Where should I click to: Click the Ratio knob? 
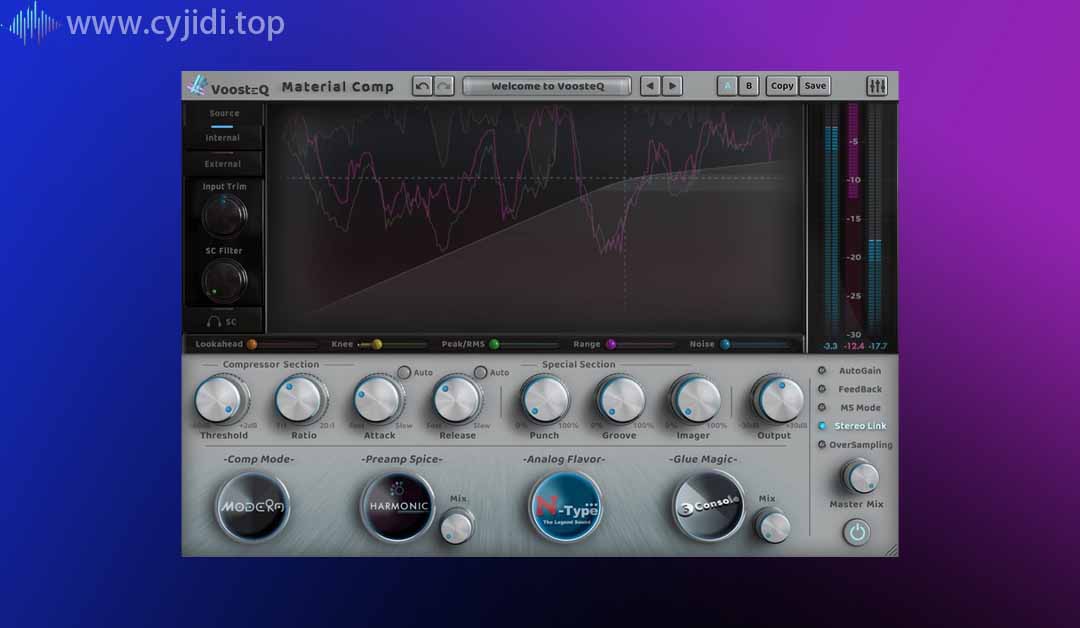tap(299, 399)
